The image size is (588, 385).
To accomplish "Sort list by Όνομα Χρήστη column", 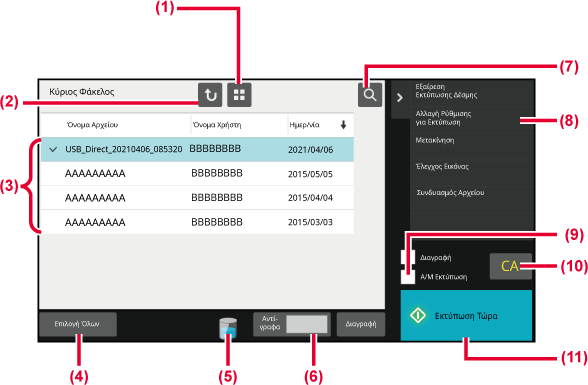I will point(217,125).
